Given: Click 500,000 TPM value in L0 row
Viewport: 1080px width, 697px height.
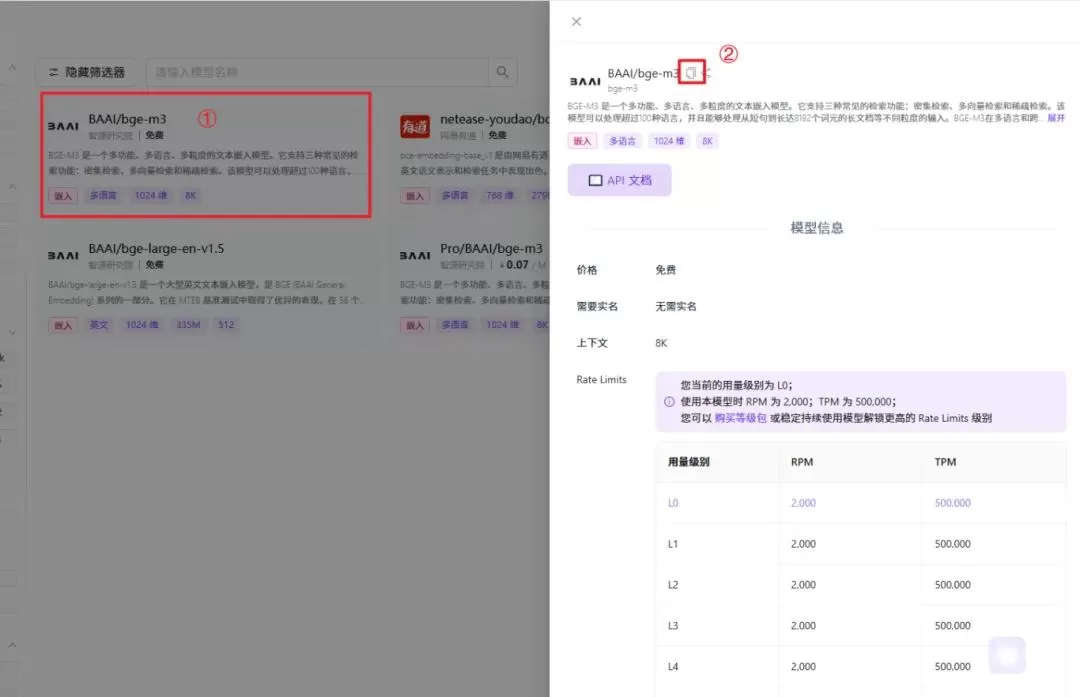Looking at the screenshot, I should [x=953, y=503].
